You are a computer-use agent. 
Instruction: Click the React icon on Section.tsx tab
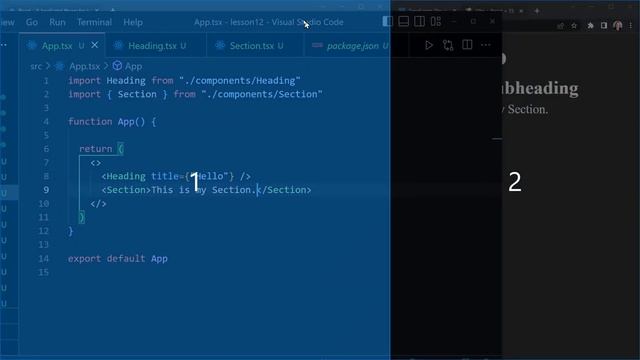coord(220,45)
